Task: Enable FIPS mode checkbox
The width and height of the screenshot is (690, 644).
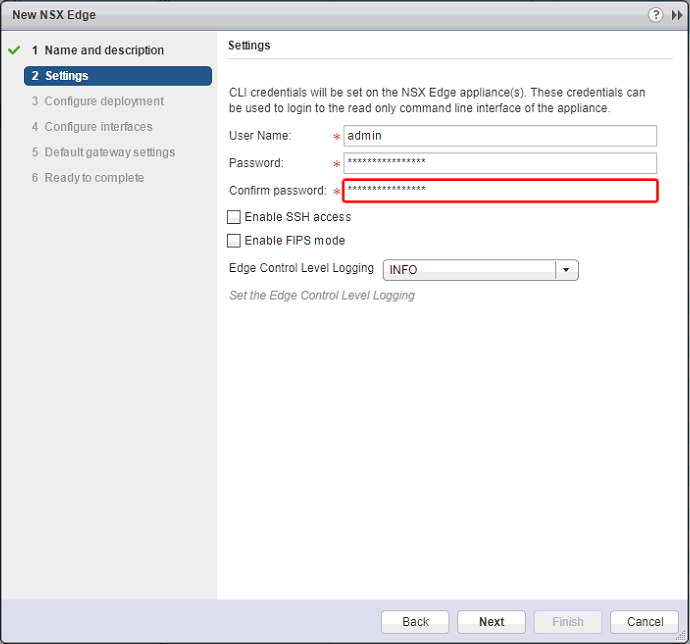Action: (234, 241)
